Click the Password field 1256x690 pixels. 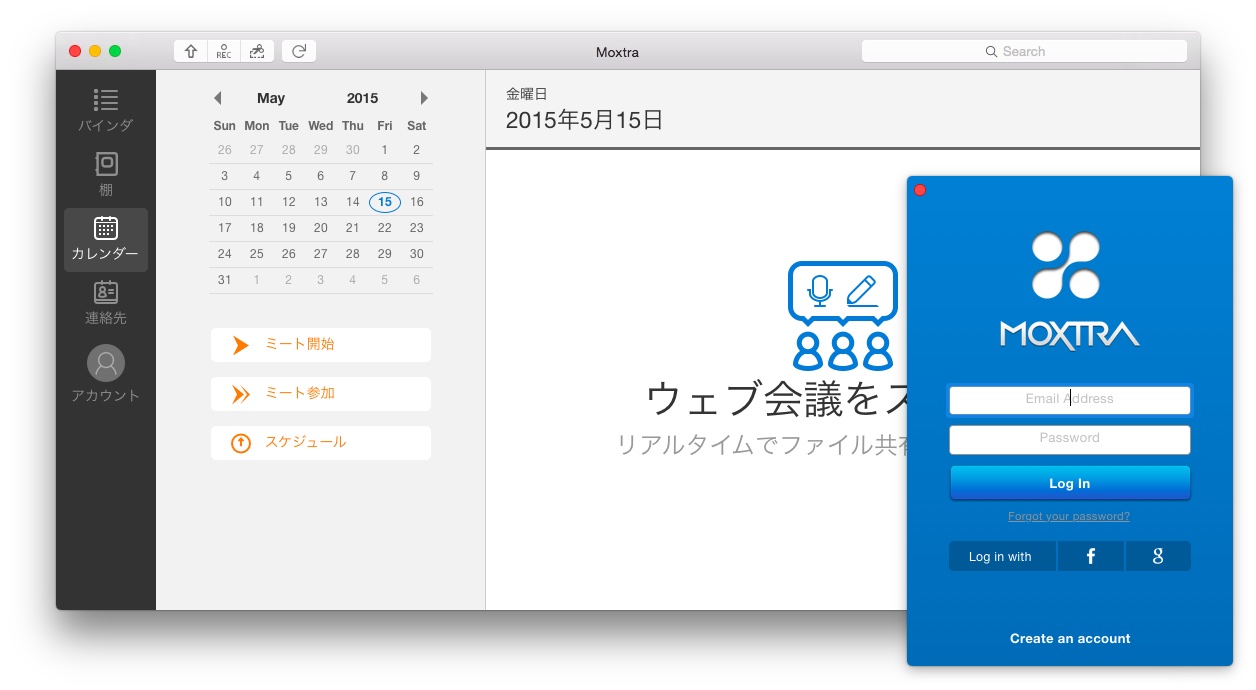1069,439
